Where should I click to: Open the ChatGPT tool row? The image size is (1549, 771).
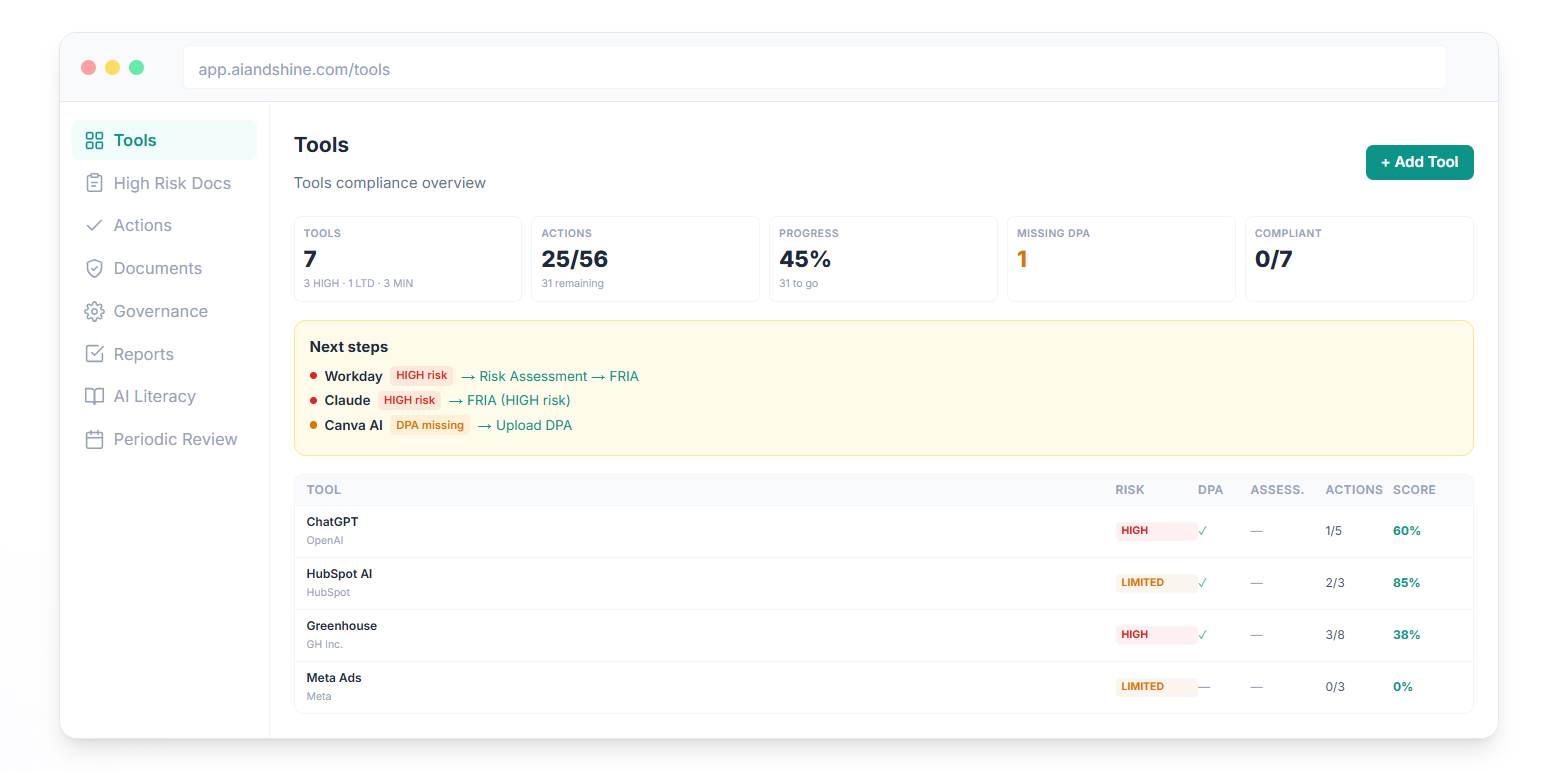pos(883,531)
